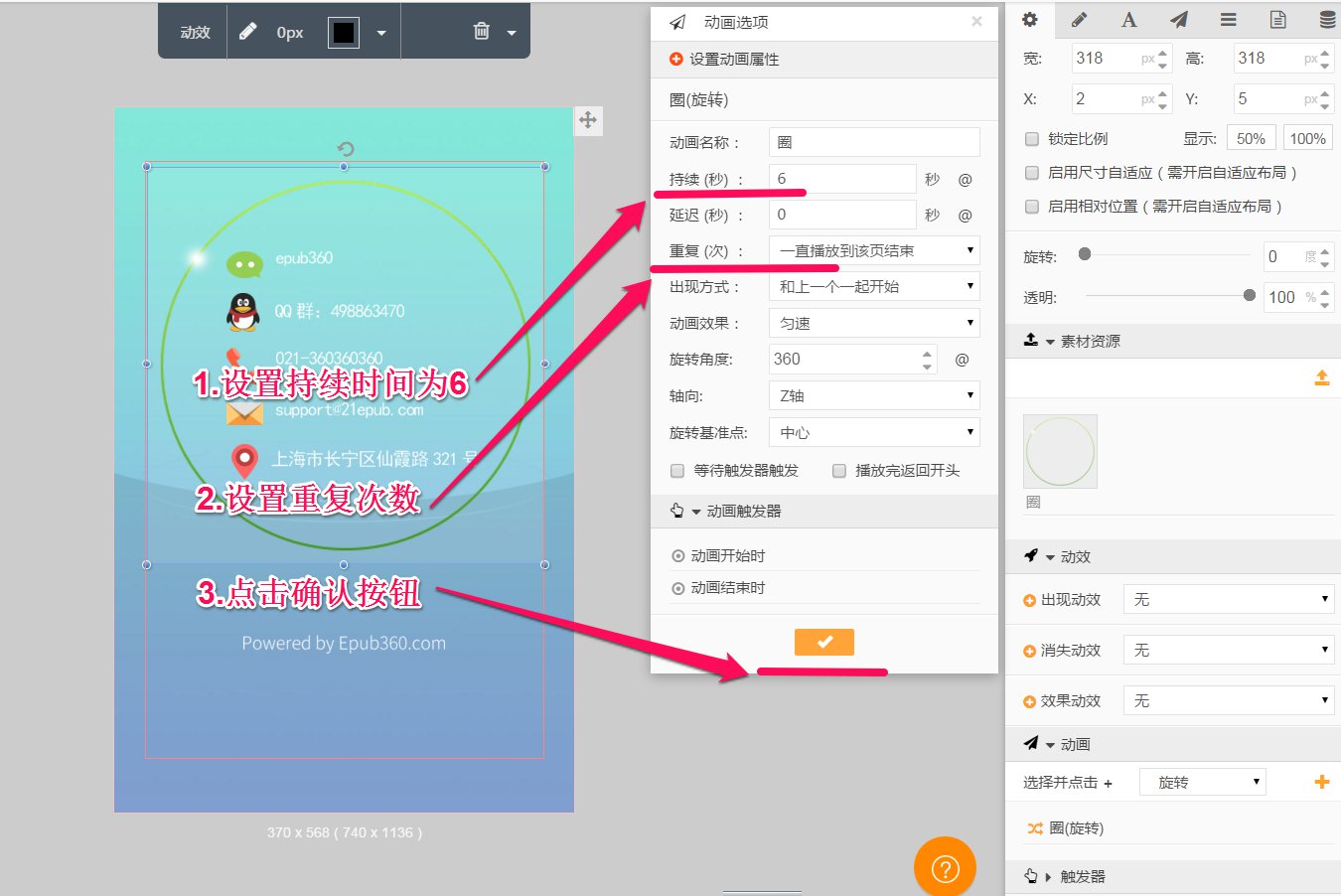Open the 出现动效 dropdown
The image size is (1341, 896).
tap(1228, 599)
